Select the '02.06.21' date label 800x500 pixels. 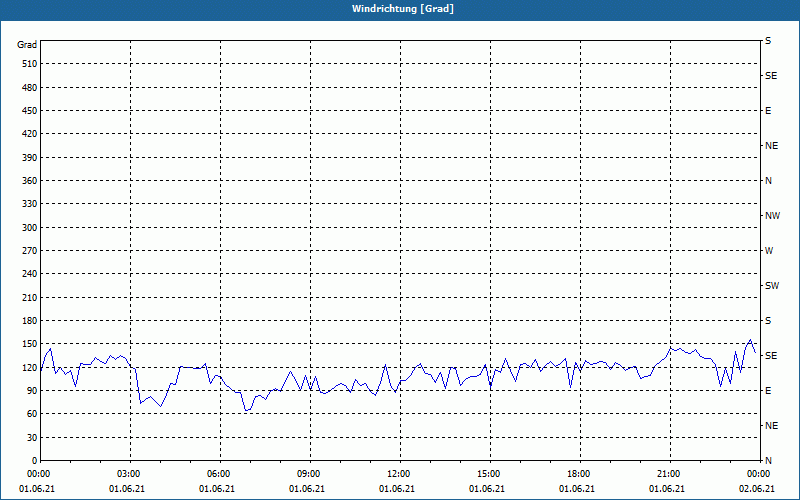[757, 488]
